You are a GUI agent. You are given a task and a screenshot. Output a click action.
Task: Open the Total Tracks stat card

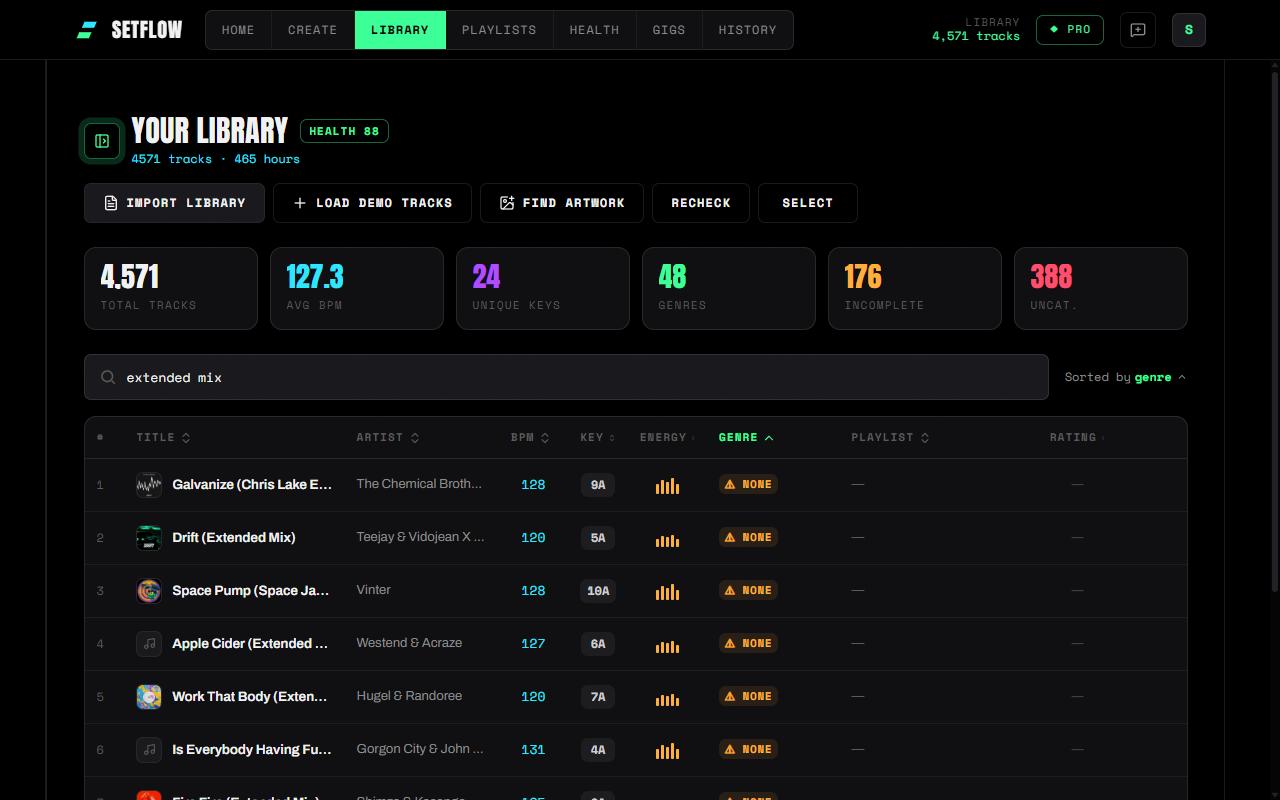(171, 289)
